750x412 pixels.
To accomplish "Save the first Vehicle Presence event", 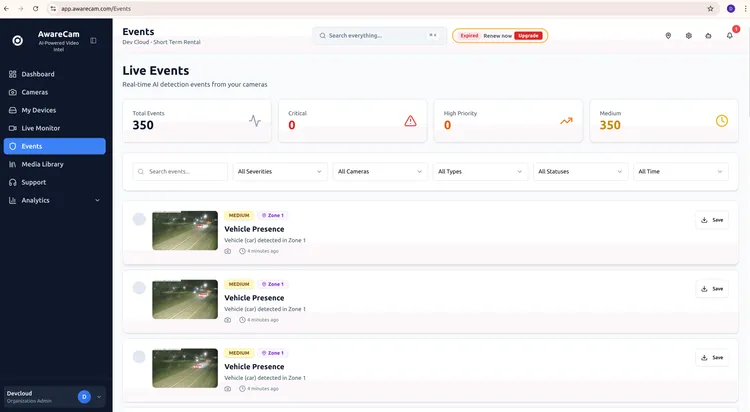I will (712, 220).
